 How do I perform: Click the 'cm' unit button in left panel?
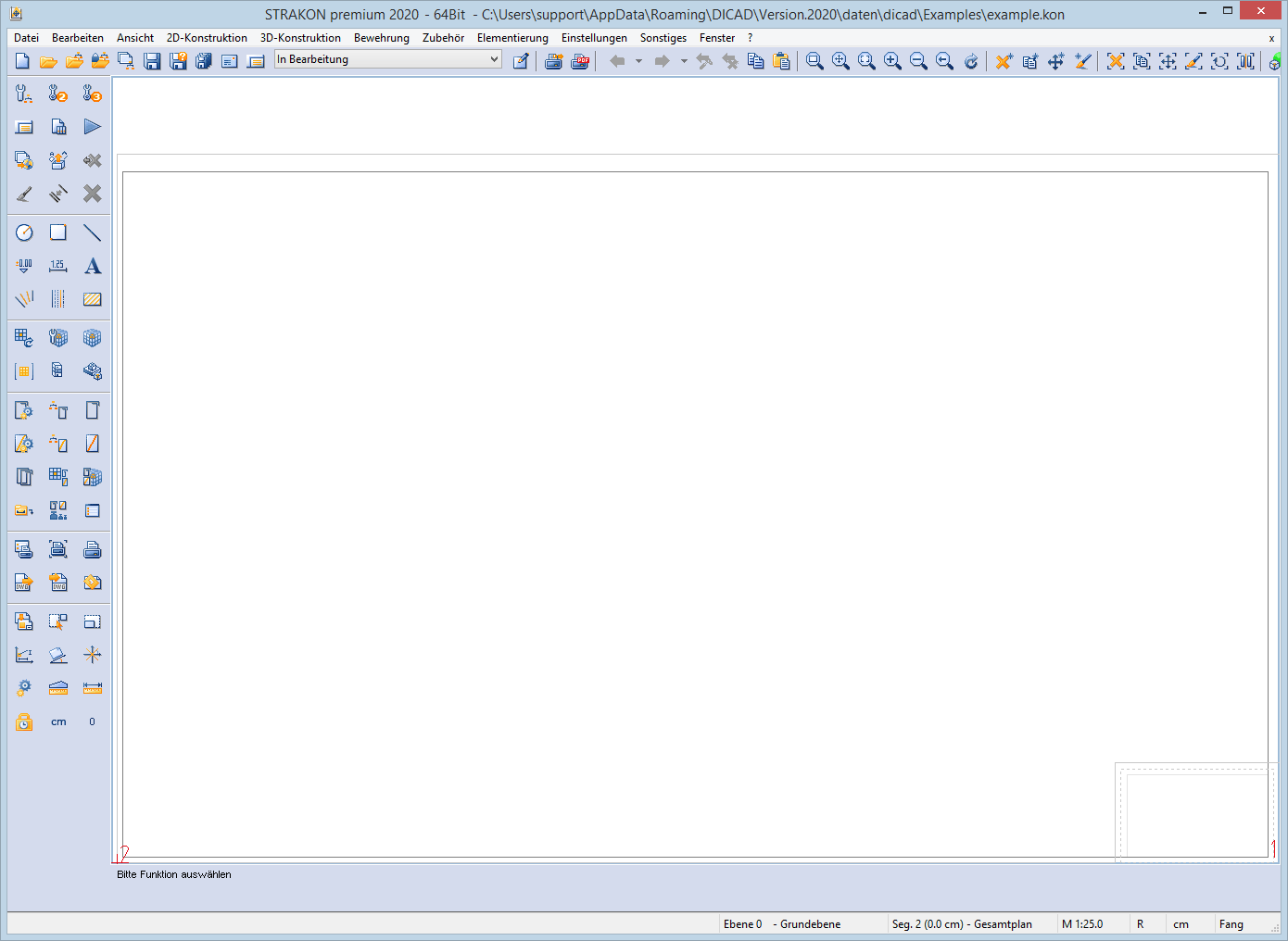click(58, 721)
